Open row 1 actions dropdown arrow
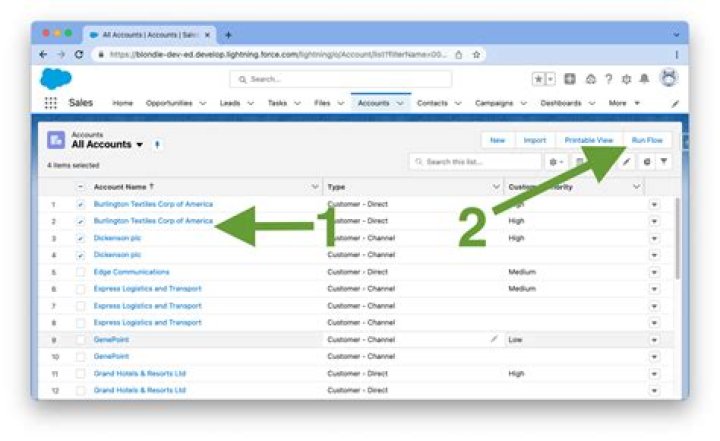The height and width of the screenshot is (441, 720). (654, 204)
